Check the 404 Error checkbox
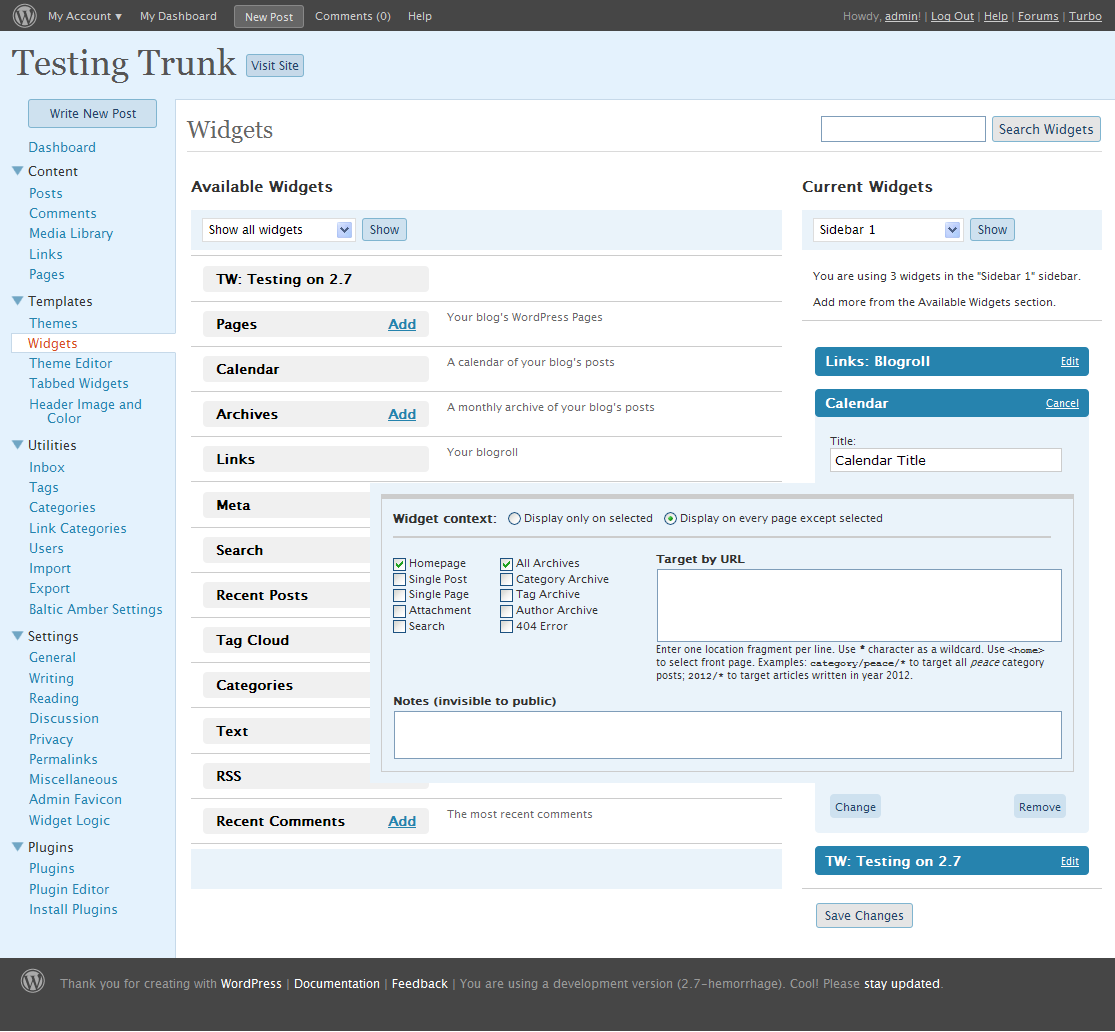 (x=507, y=627)
